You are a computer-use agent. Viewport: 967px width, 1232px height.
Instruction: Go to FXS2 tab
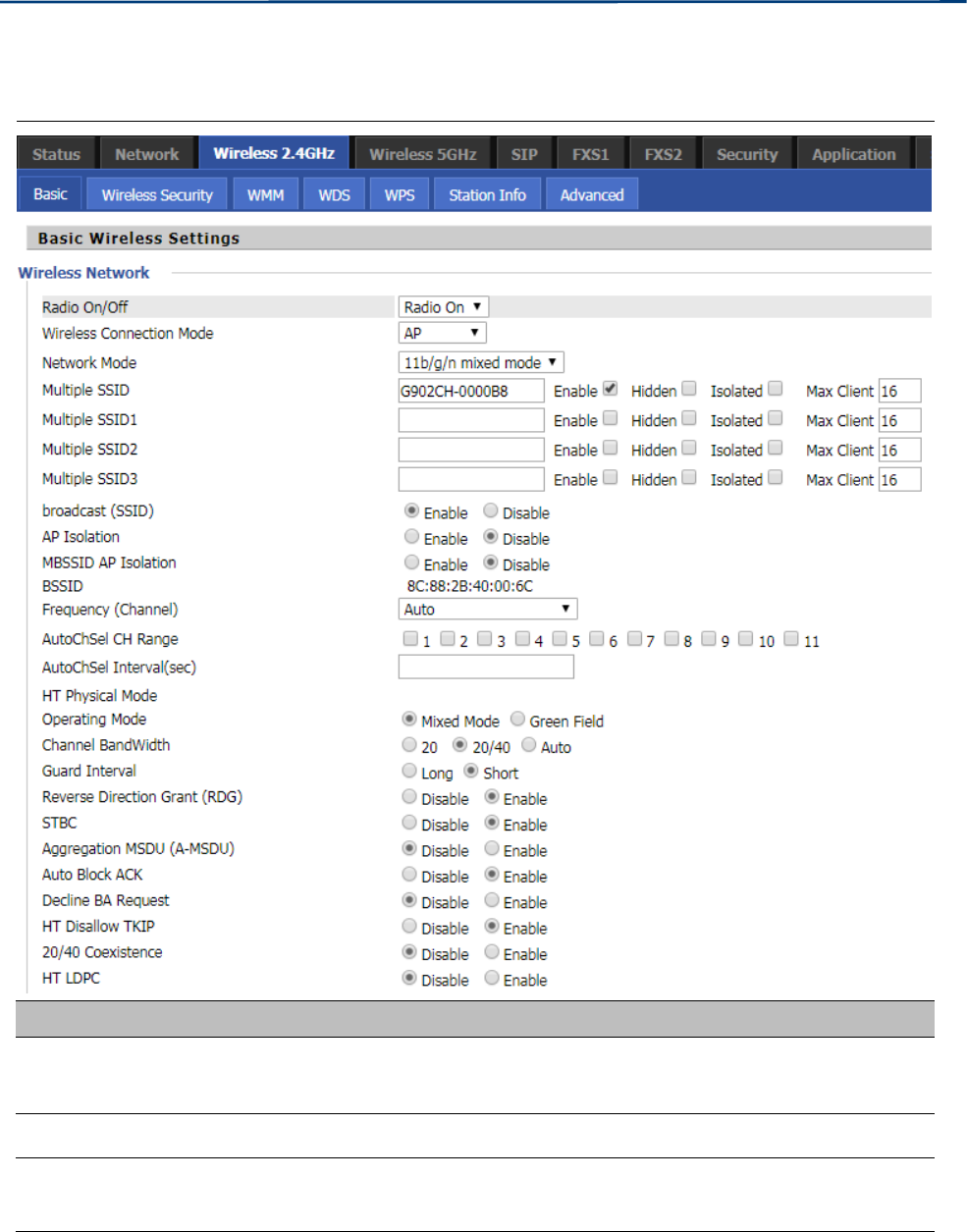point(663,154)
